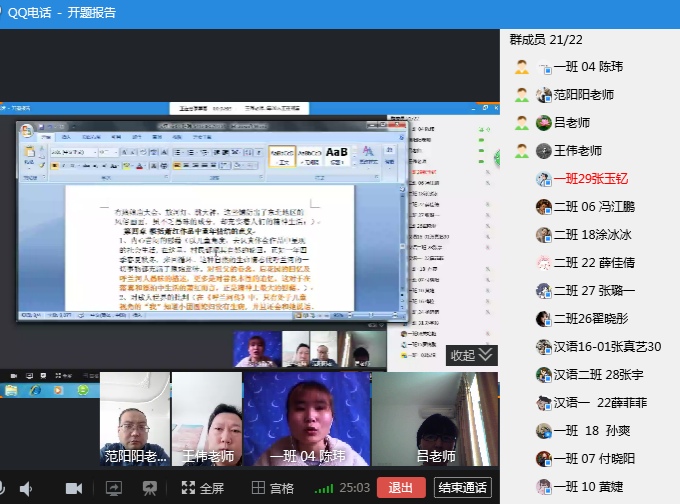The image size is (680, 504).
Task: Click the shared Word document screen
Action: click(x=210, y=240)
